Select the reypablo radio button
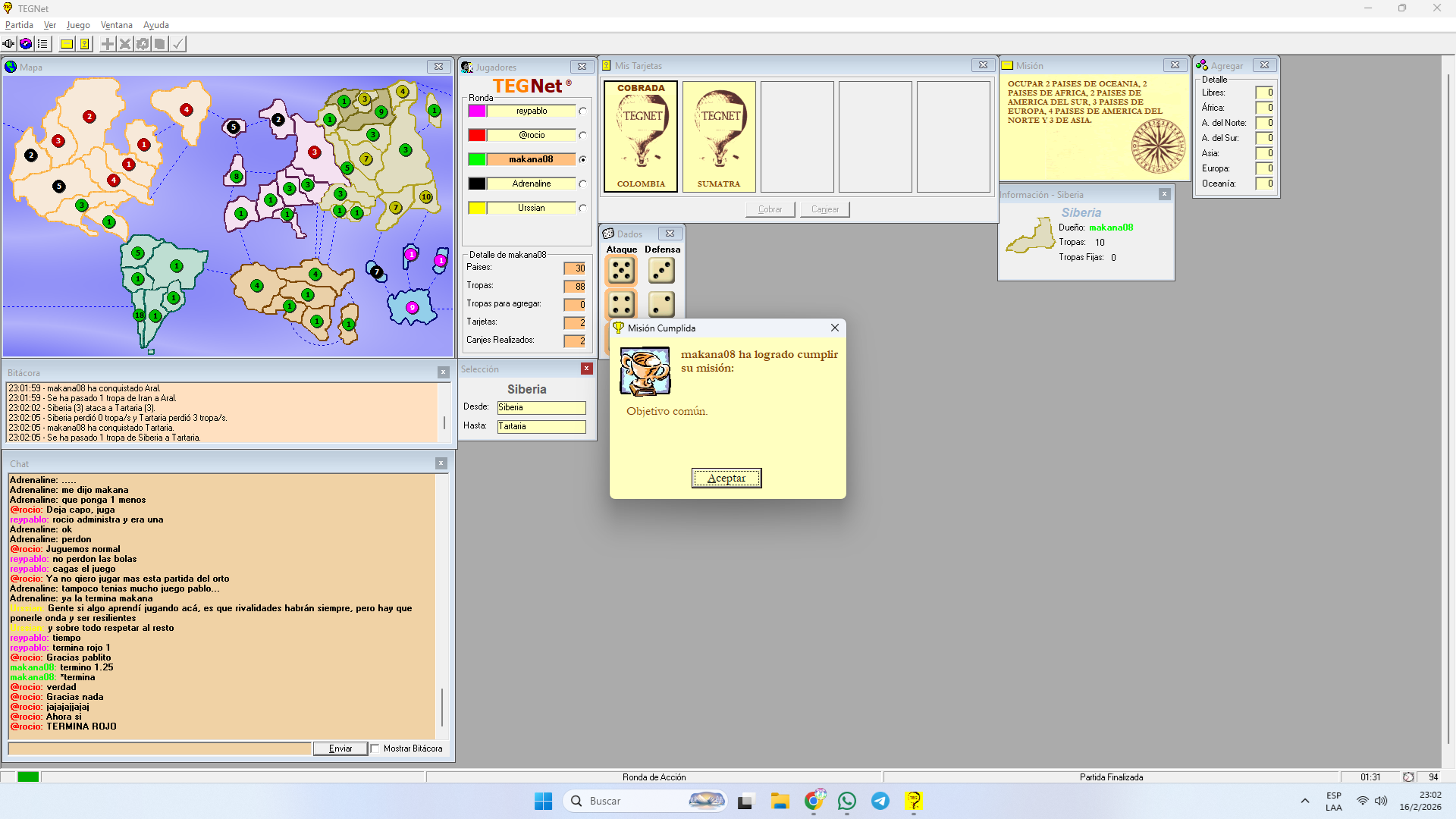This screenshot has height=819, width=1456. coord(582,111)
